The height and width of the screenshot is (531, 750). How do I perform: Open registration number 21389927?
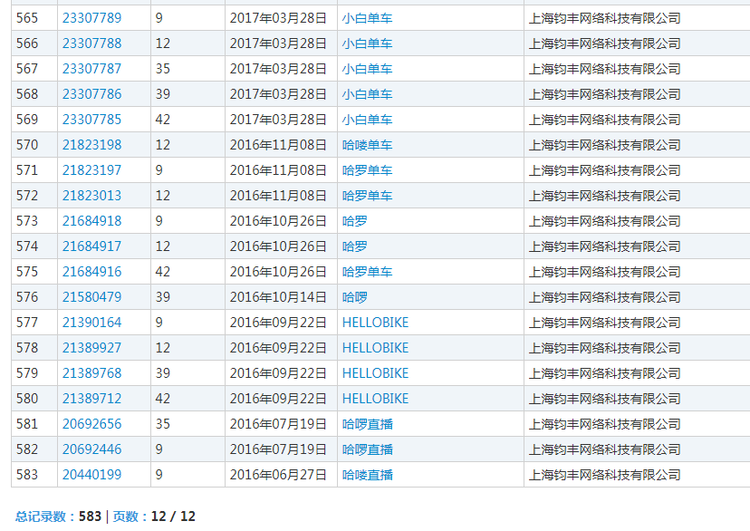(x=92, y=348)
